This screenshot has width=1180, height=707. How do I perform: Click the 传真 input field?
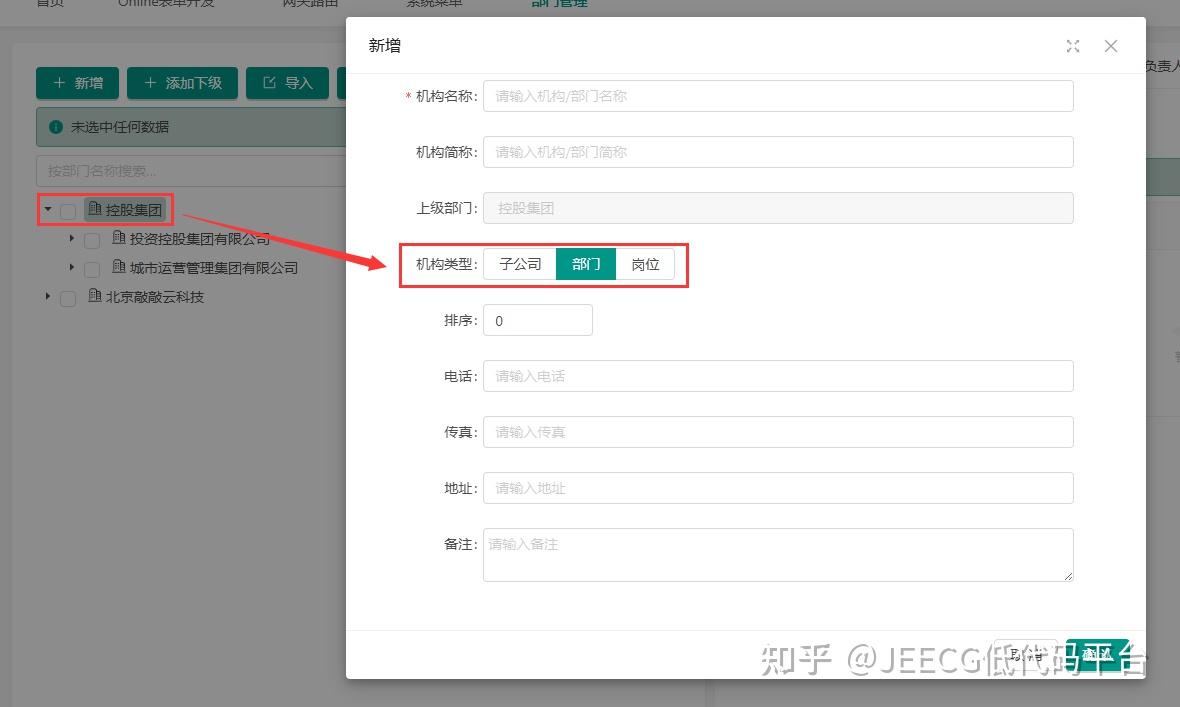click(778, 432)
